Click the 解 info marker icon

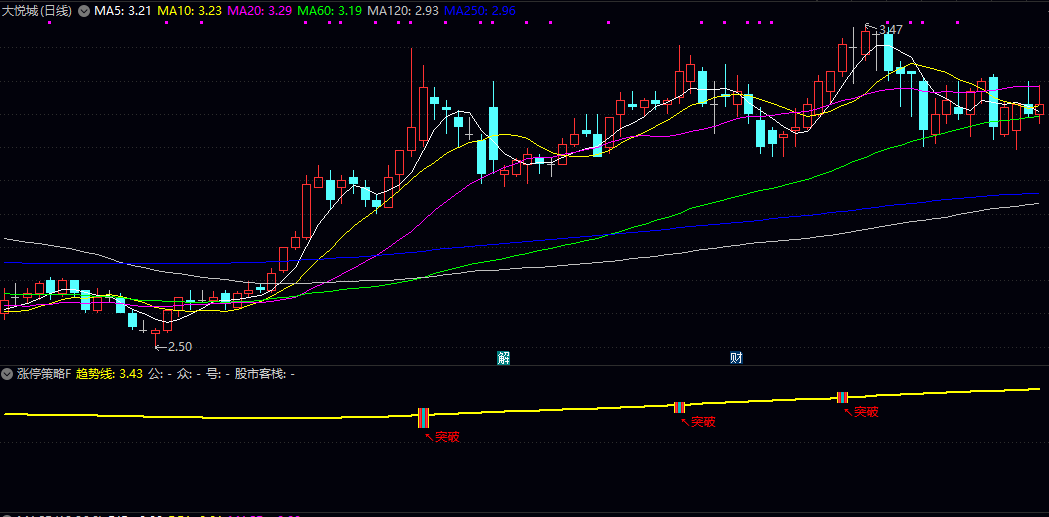coord(504,357)
